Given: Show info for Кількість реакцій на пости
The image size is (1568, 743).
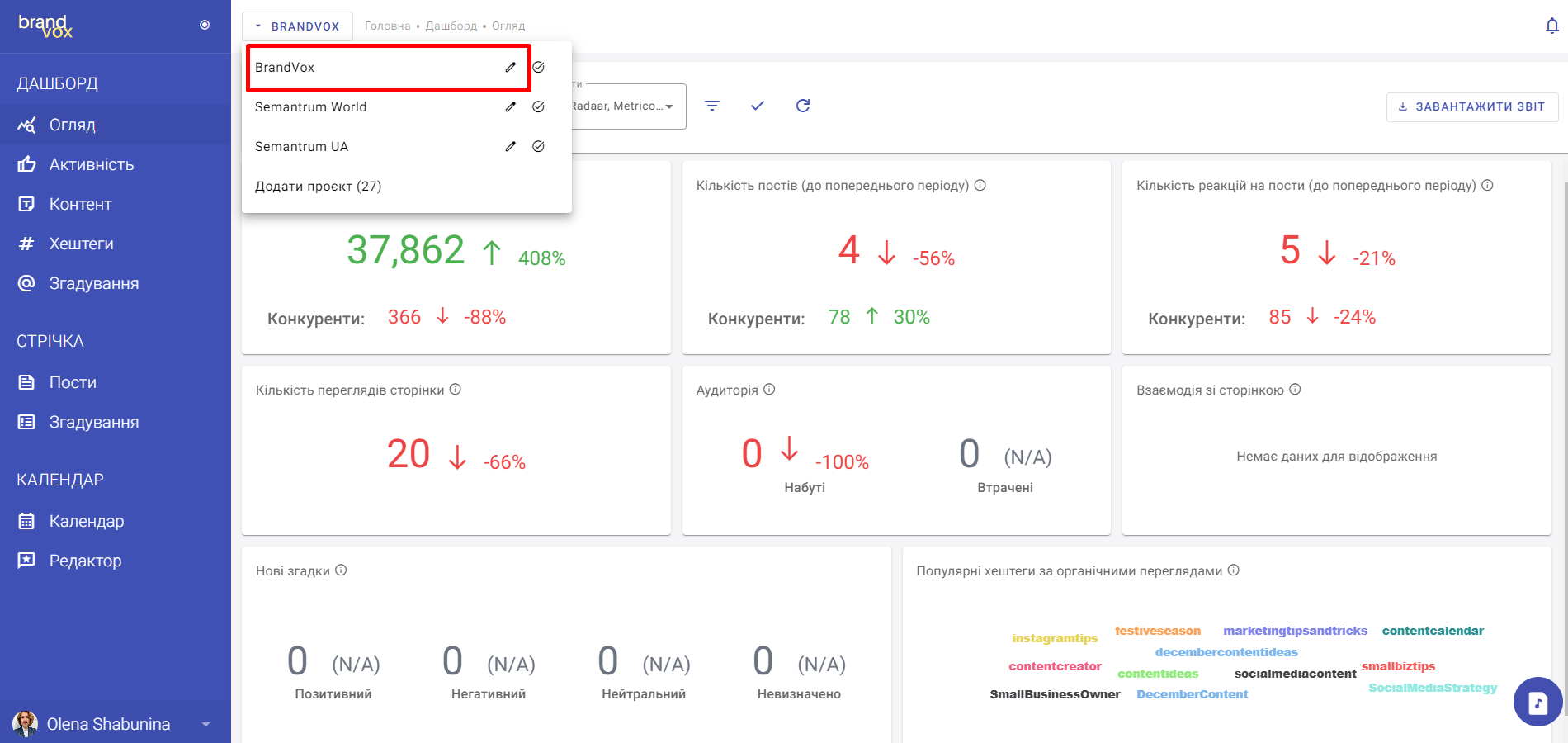Looking at the screenshot, I should (x=1487, y=185).
